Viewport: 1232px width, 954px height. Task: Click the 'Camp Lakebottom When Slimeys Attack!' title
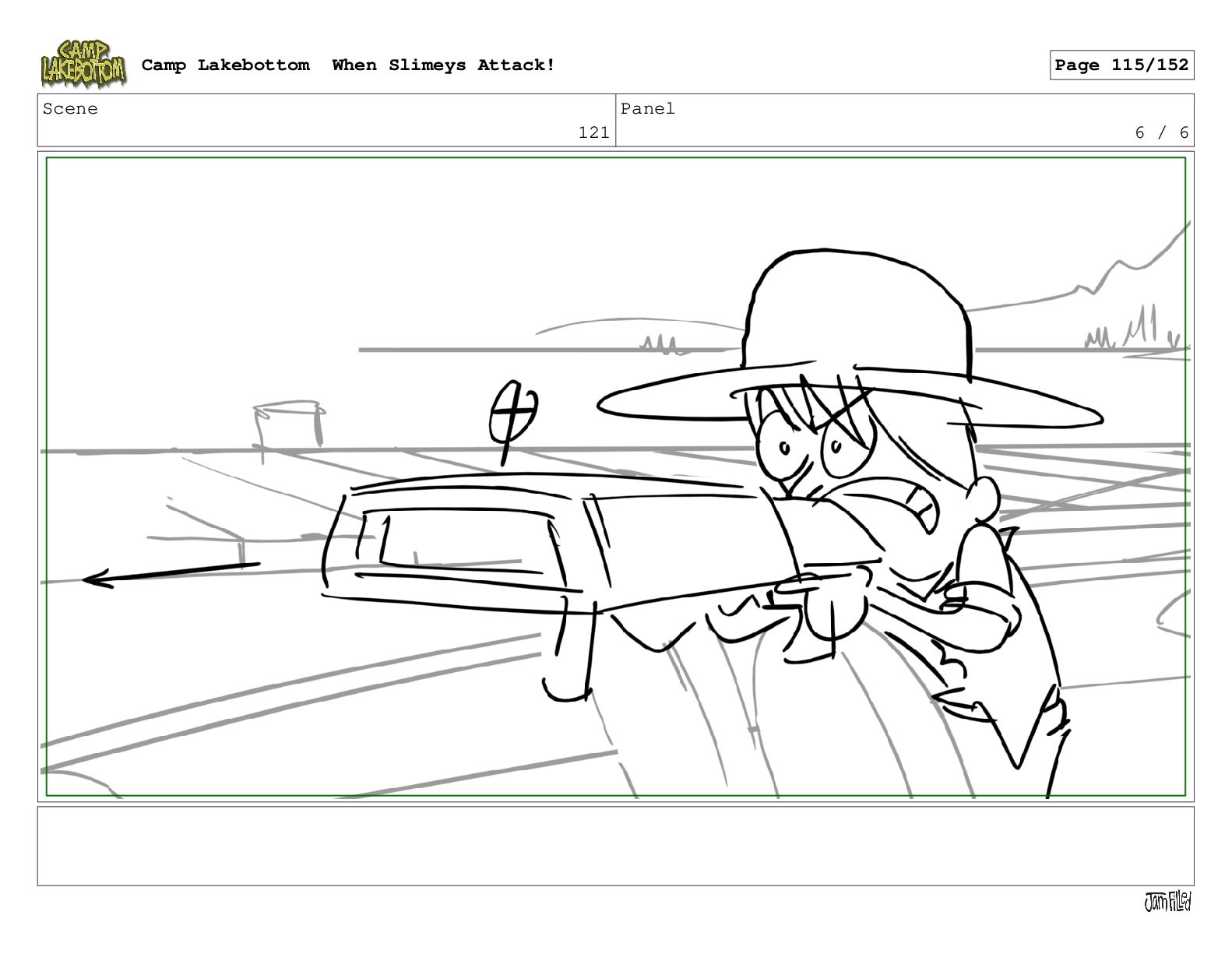(348, 65)
